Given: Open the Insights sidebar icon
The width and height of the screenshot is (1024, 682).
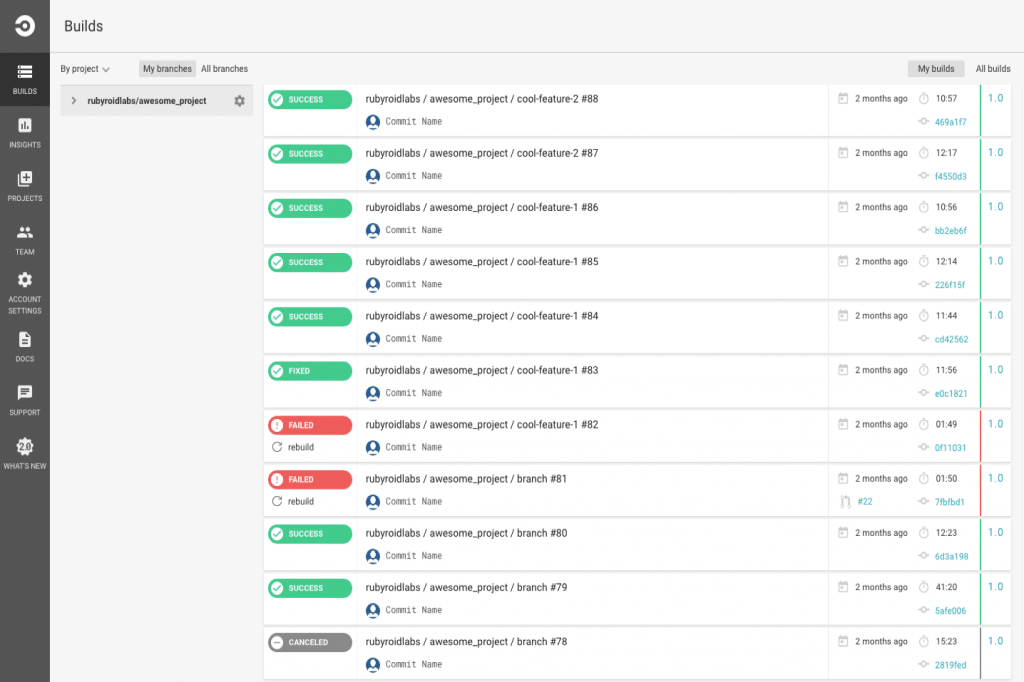Looking at the screenshot, I should tap(25, 132).
